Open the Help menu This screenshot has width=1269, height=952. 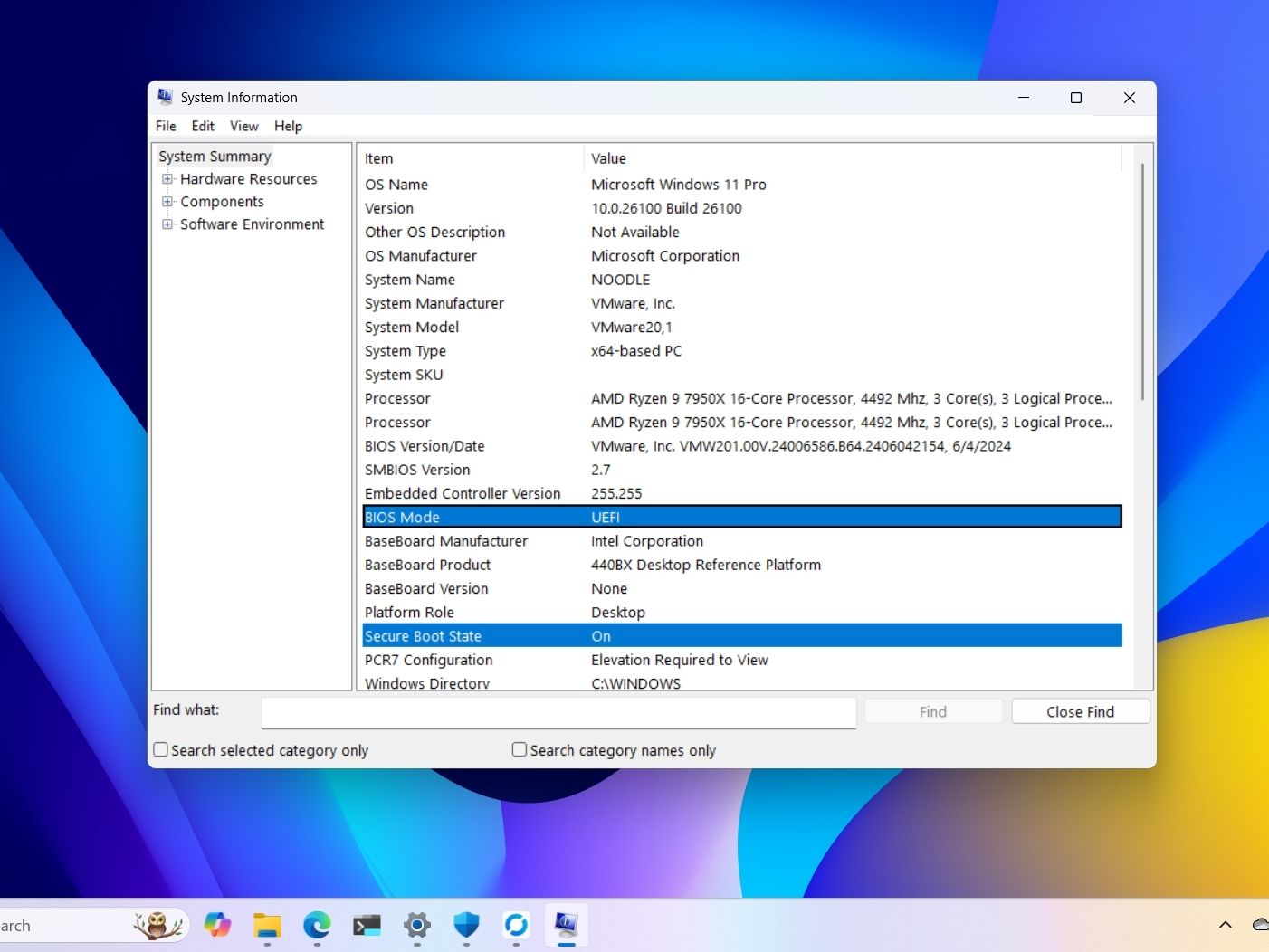coord(288,126)
